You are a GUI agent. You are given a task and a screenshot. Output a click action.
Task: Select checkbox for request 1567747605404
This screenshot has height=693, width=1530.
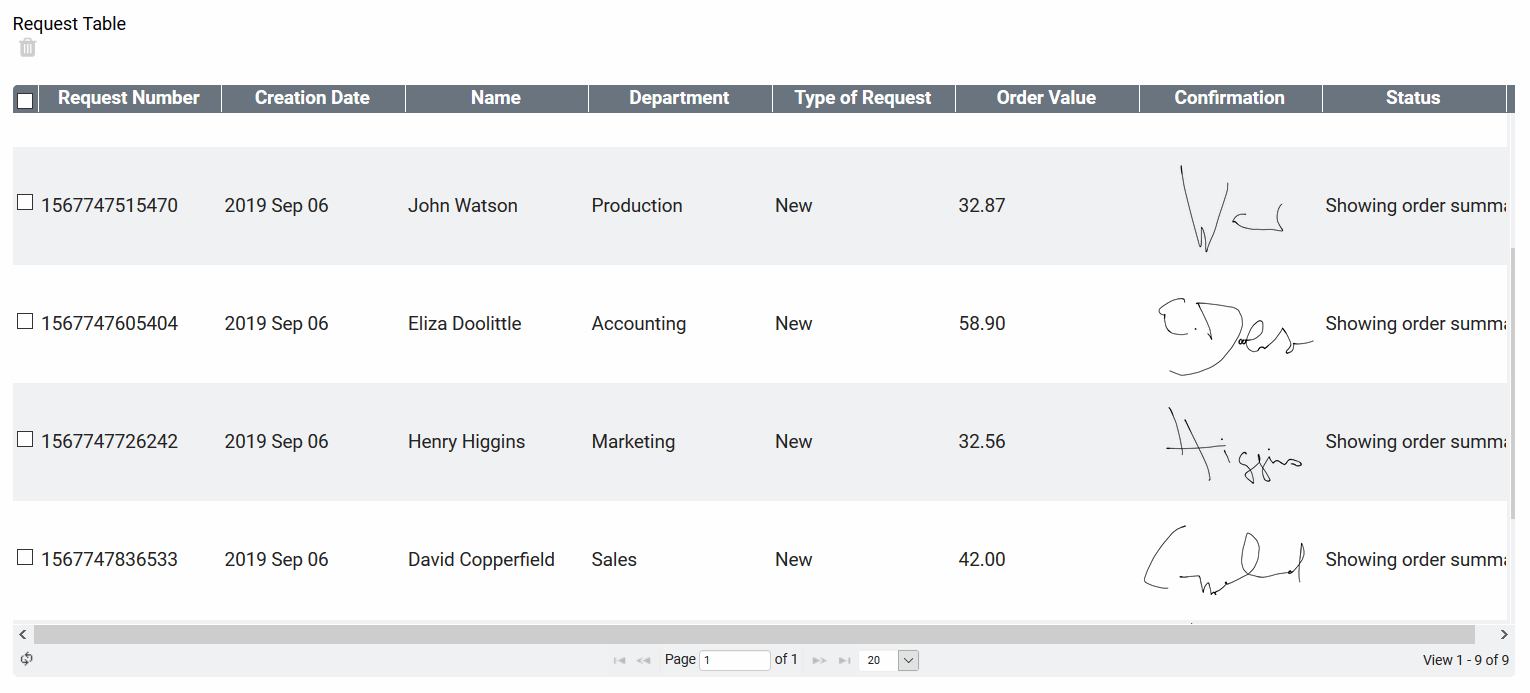(x=26, y=321)
